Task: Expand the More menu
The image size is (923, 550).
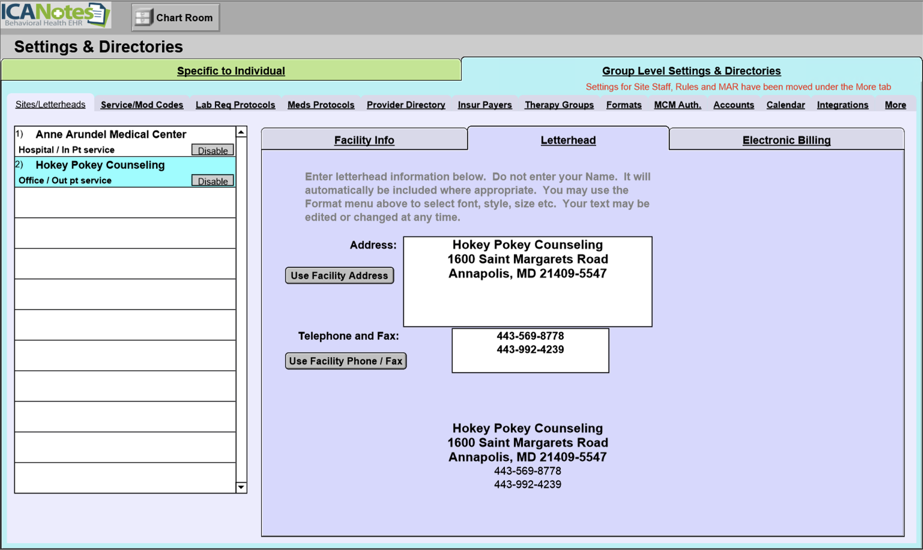Action: coord(895,105)
